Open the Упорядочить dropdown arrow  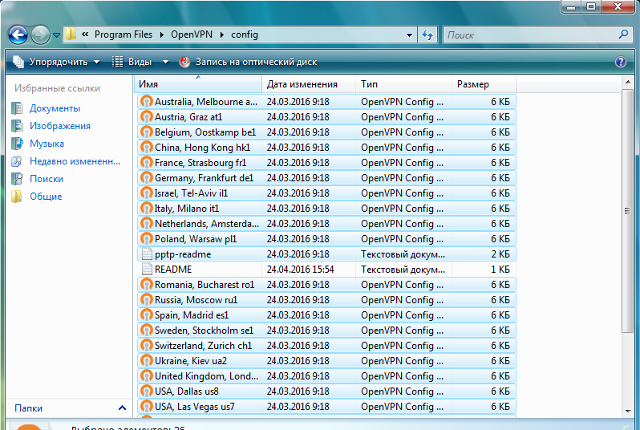coord(97,62)
